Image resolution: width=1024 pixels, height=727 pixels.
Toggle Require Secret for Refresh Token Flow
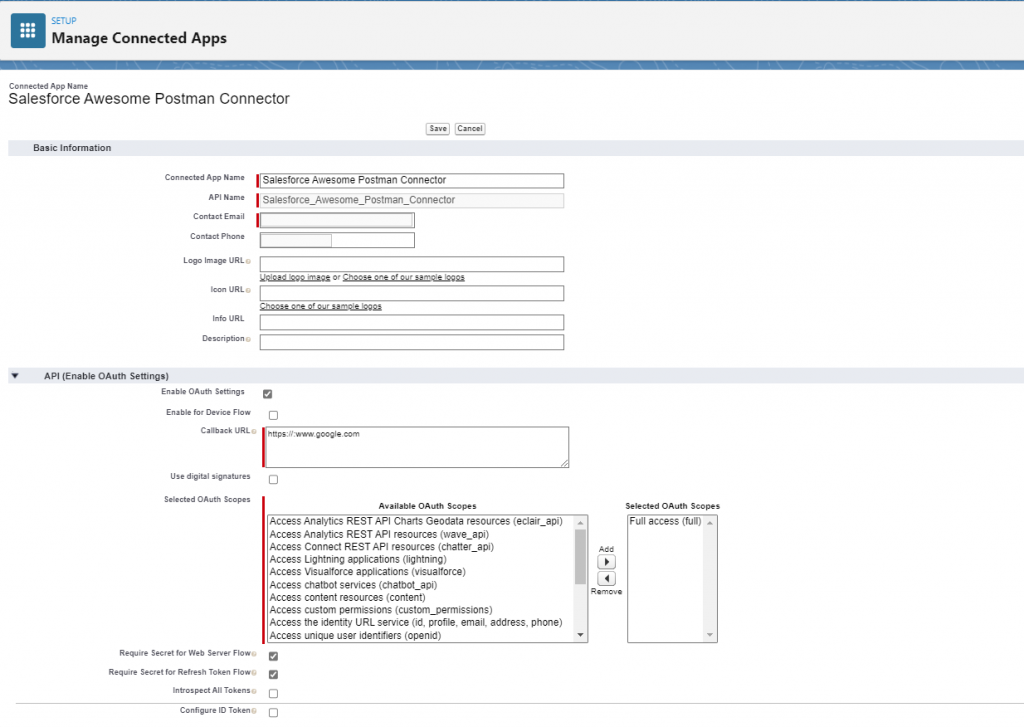[273, 674]
